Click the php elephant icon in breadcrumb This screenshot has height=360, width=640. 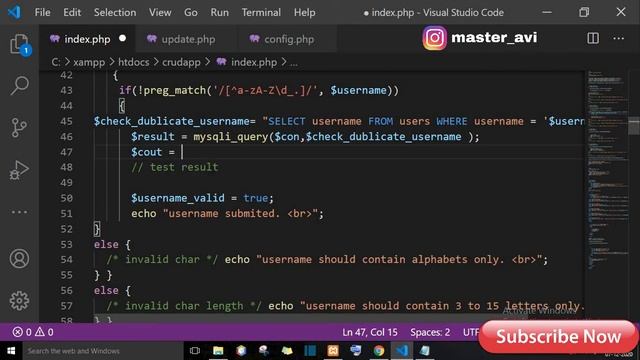pyautogui.click(x=222, y=62)
